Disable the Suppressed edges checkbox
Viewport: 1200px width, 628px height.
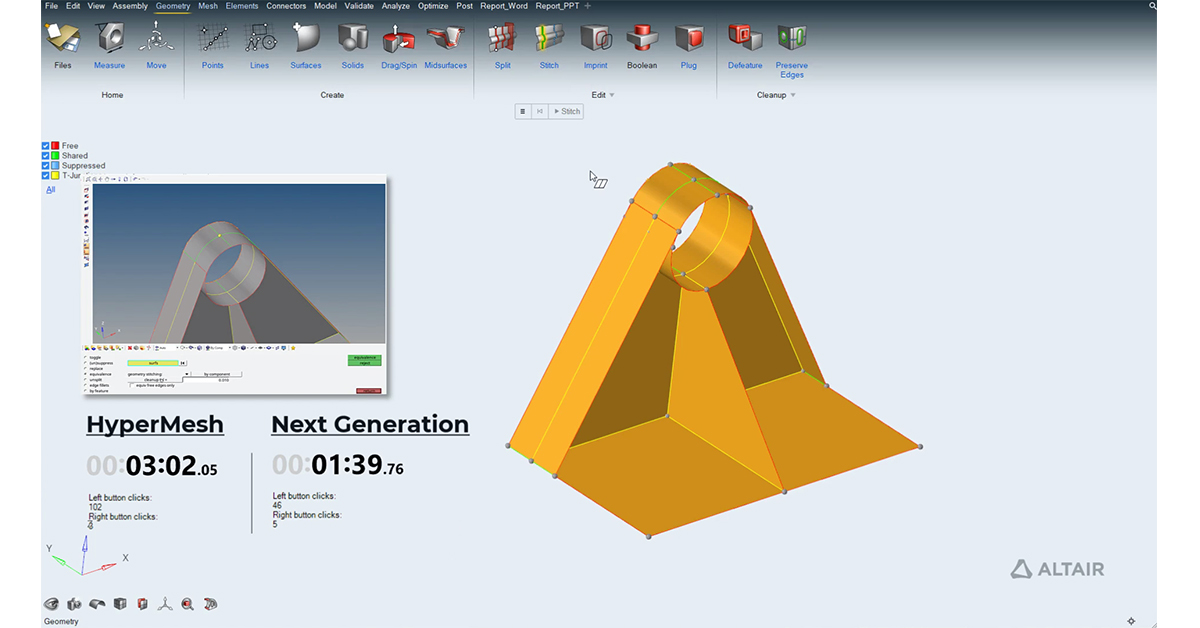(x=45, y=166)
